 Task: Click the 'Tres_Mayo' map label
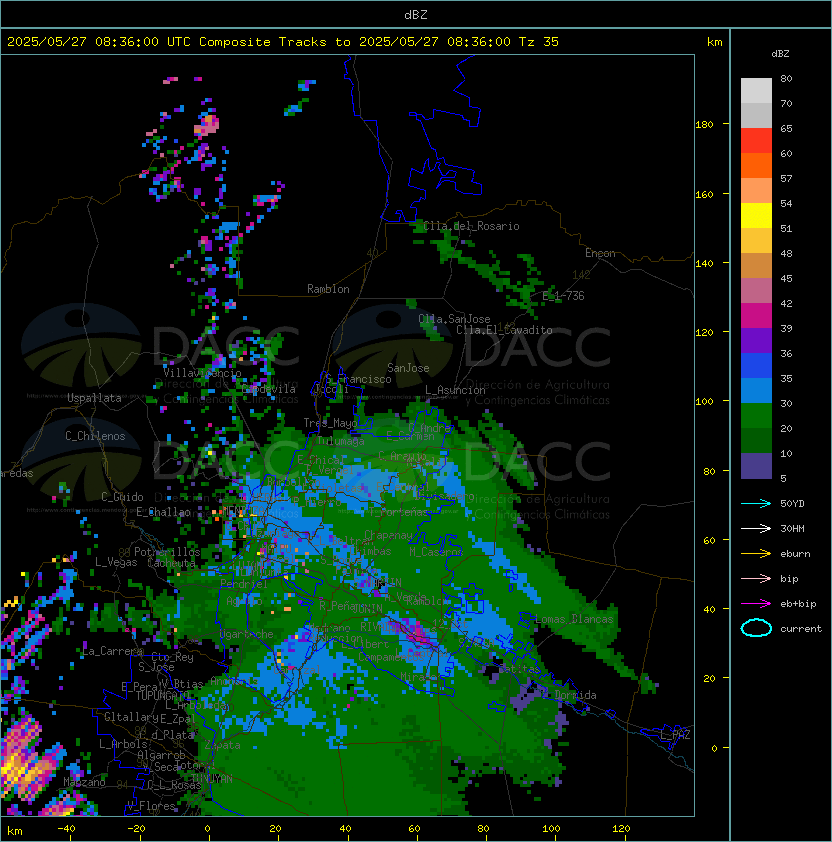pos(330,423)
